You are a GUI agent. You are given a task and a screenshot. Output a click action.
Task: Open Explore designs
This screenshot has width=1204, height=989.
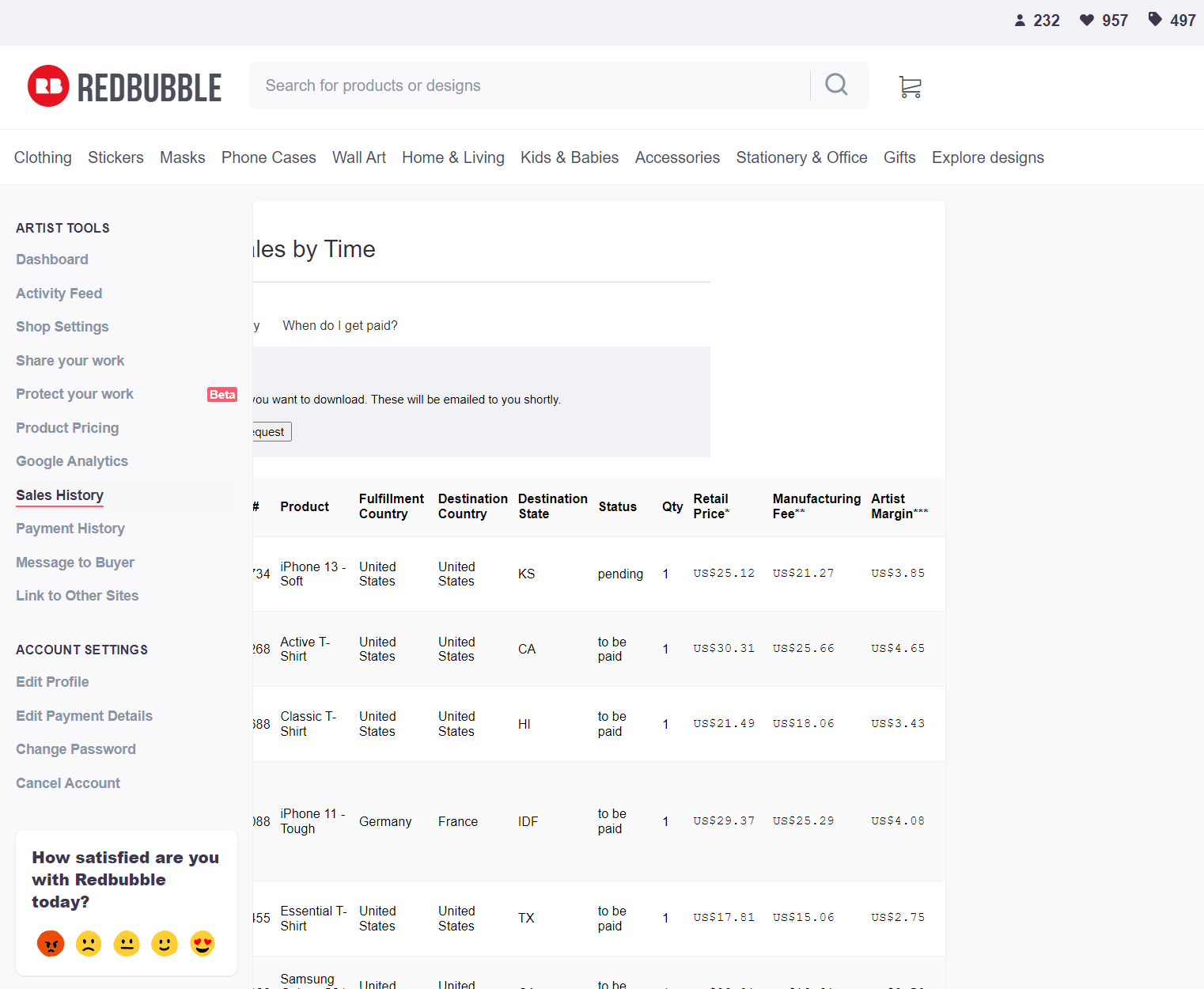point(988,157)
